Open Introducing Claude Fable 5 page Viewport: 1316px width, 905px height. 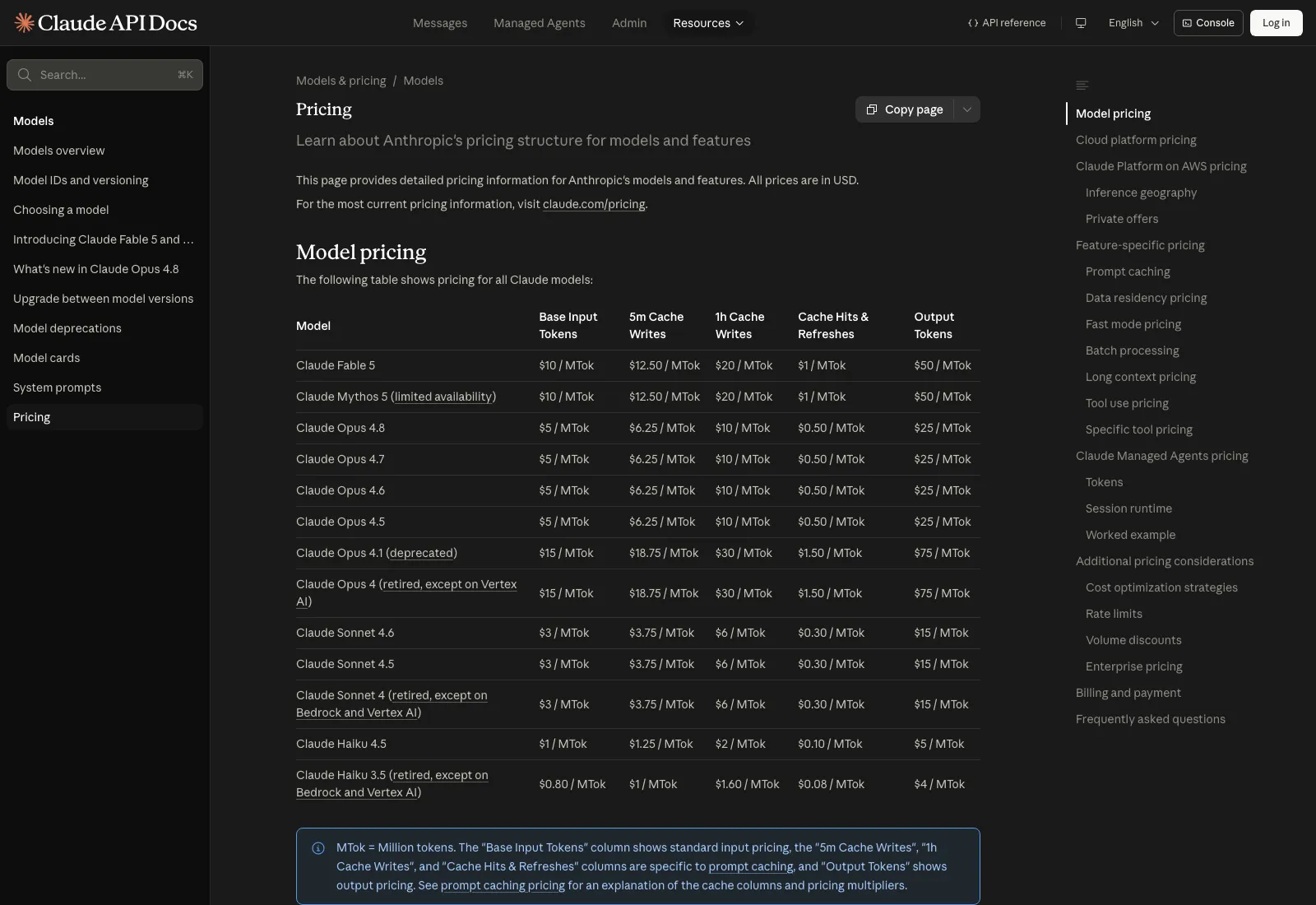click(x=104, y=239)
